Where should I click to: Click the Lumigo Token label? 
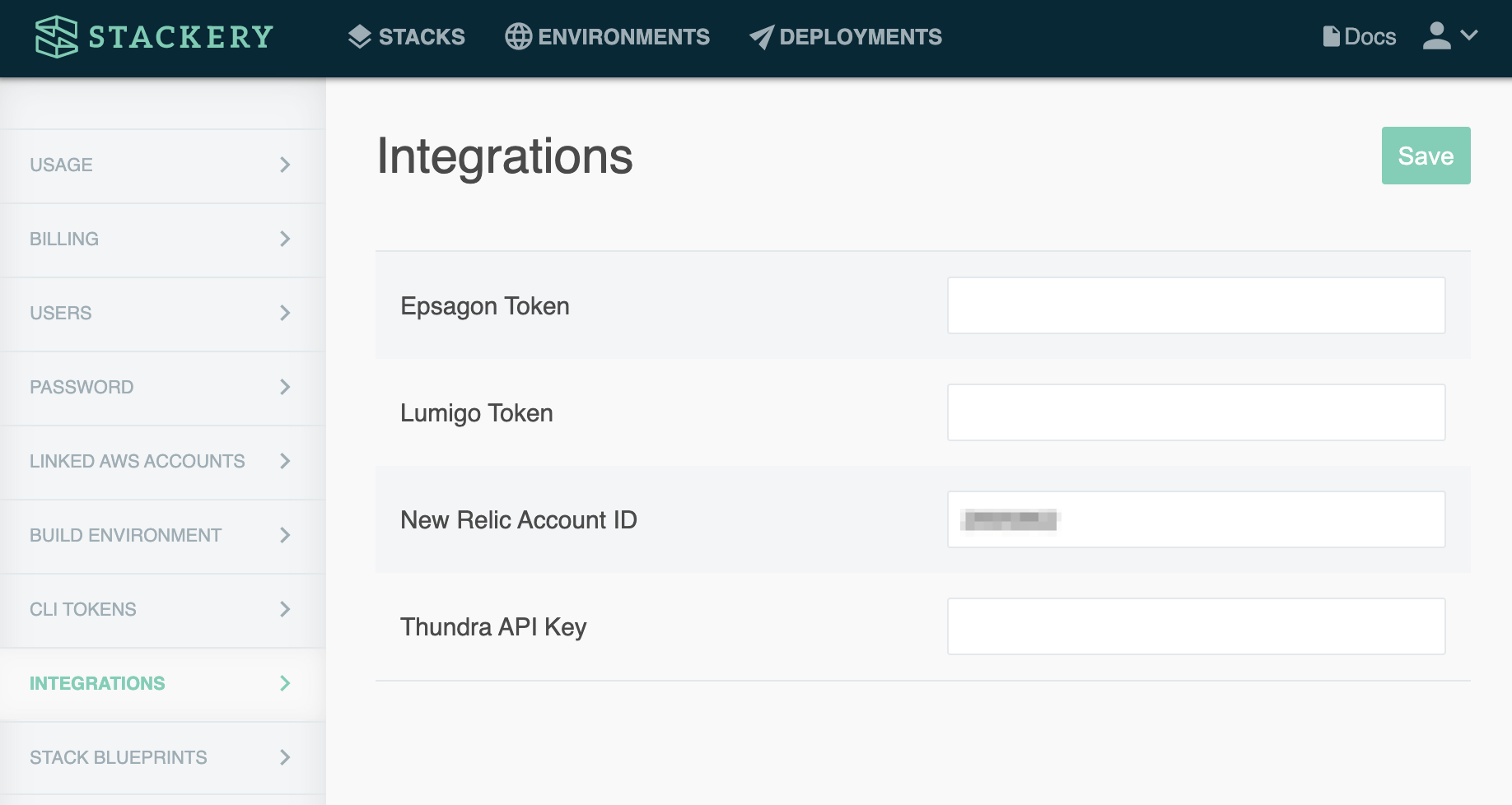(477, 413)
